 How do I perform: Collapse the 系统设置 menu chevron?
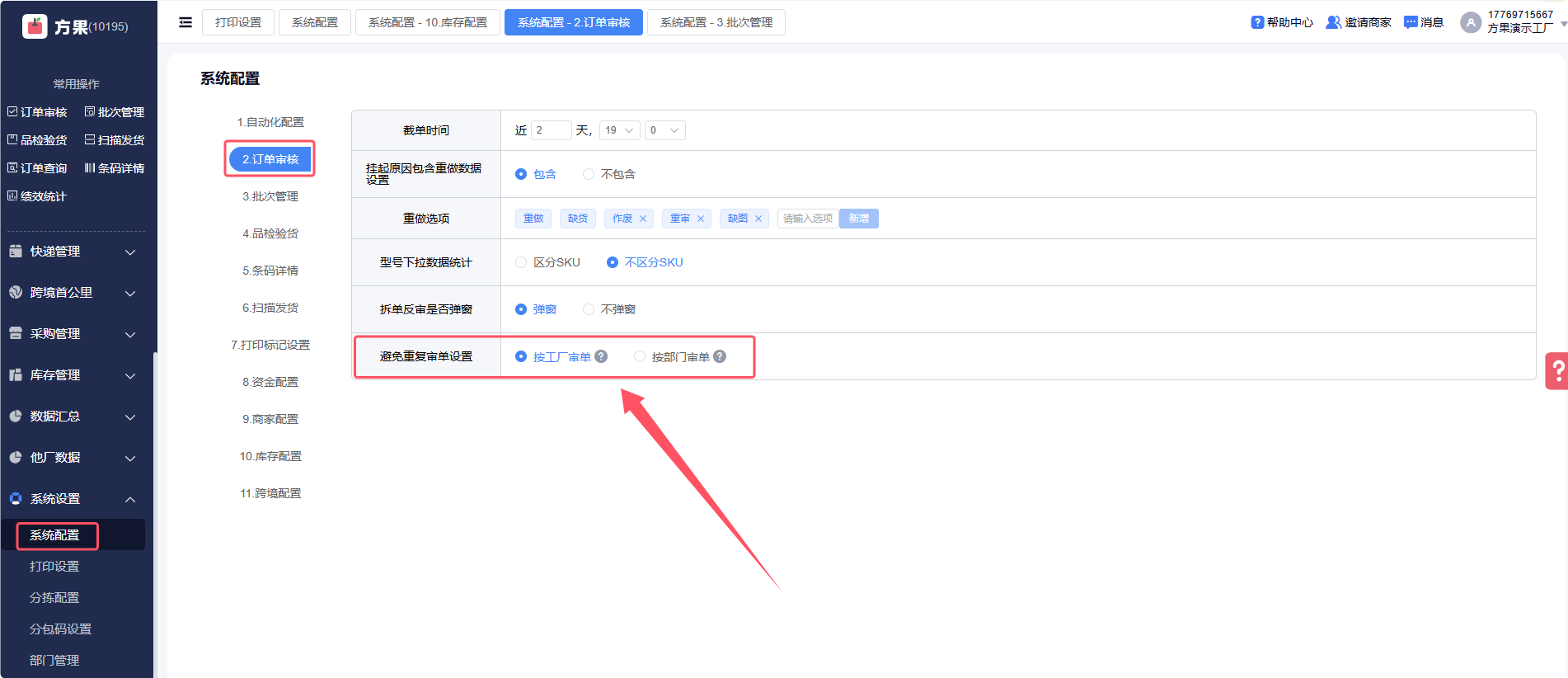[130, 499]
